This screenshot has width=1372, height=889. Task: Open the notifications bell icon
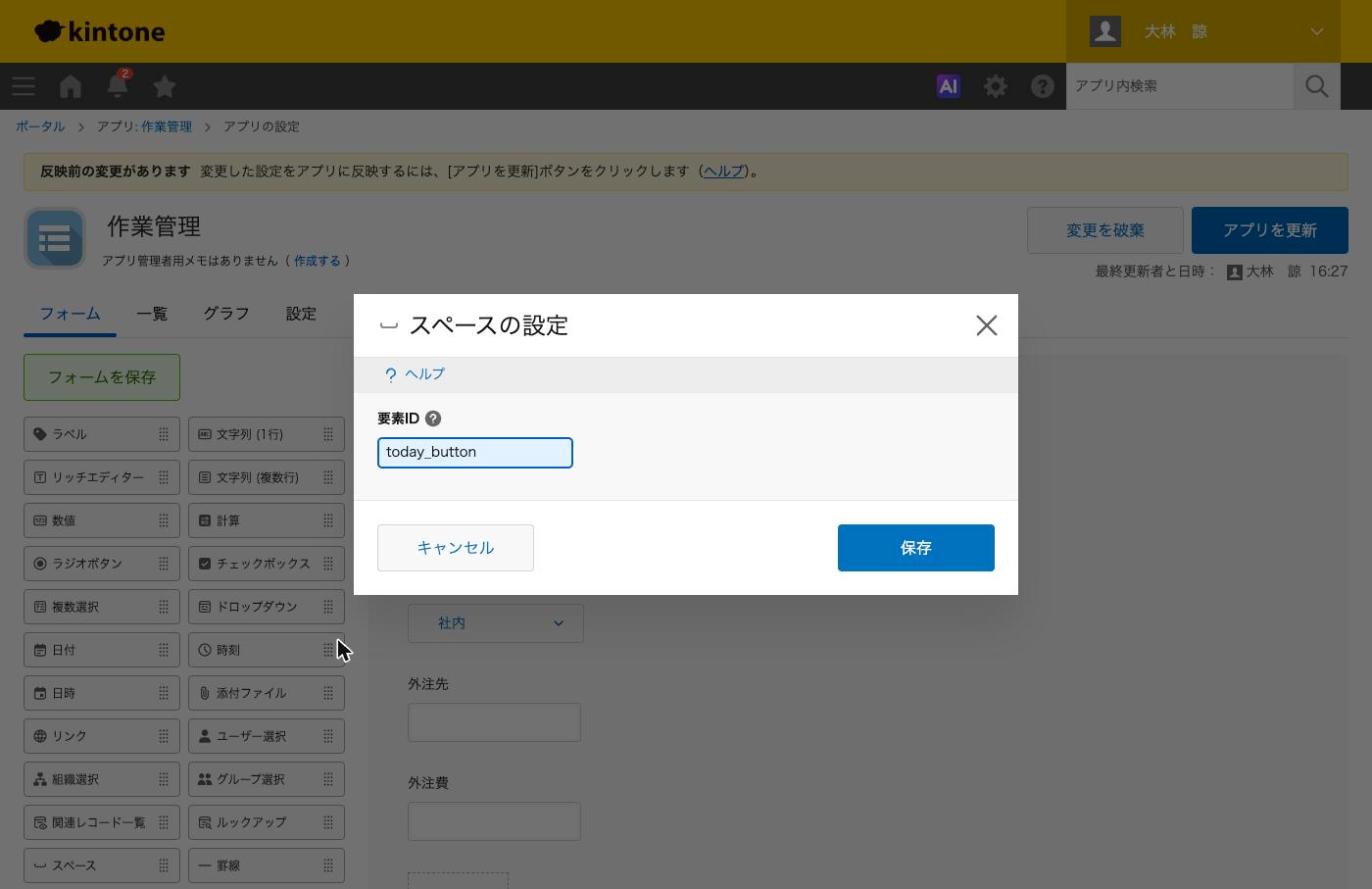(x=118, y=86)
